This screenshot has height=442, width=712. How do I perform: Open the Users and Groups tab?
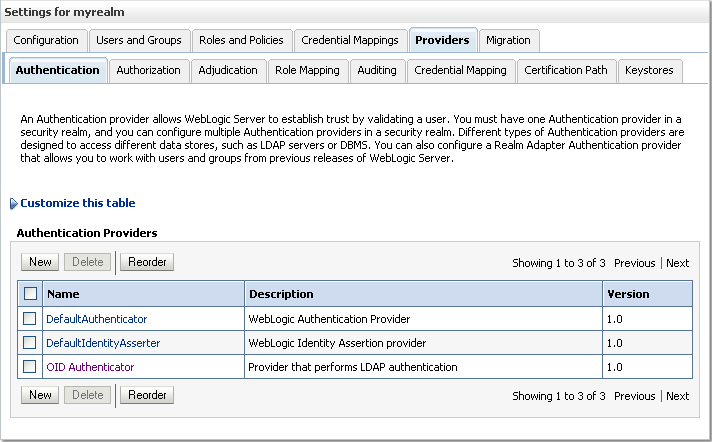coord(138,40)
